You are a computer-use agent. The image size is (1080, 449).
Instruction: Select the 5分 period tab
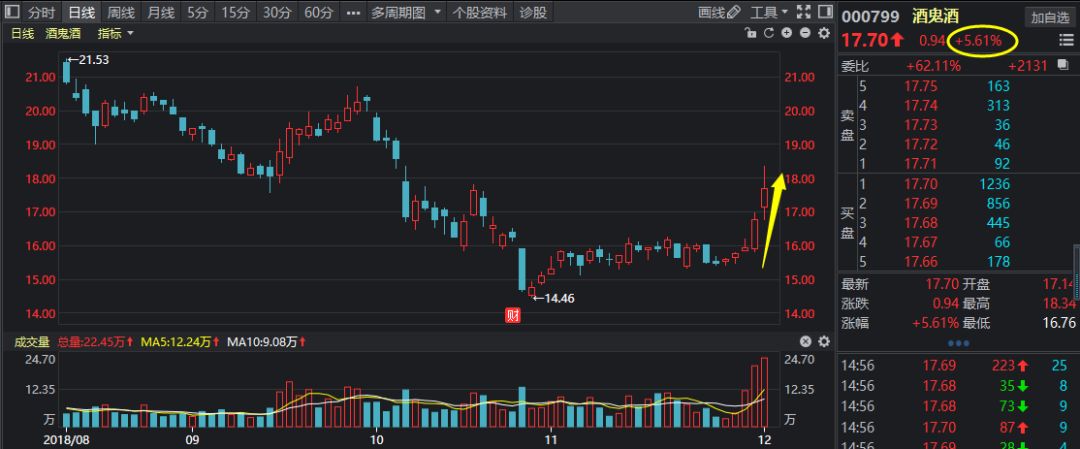coord(197,12)
